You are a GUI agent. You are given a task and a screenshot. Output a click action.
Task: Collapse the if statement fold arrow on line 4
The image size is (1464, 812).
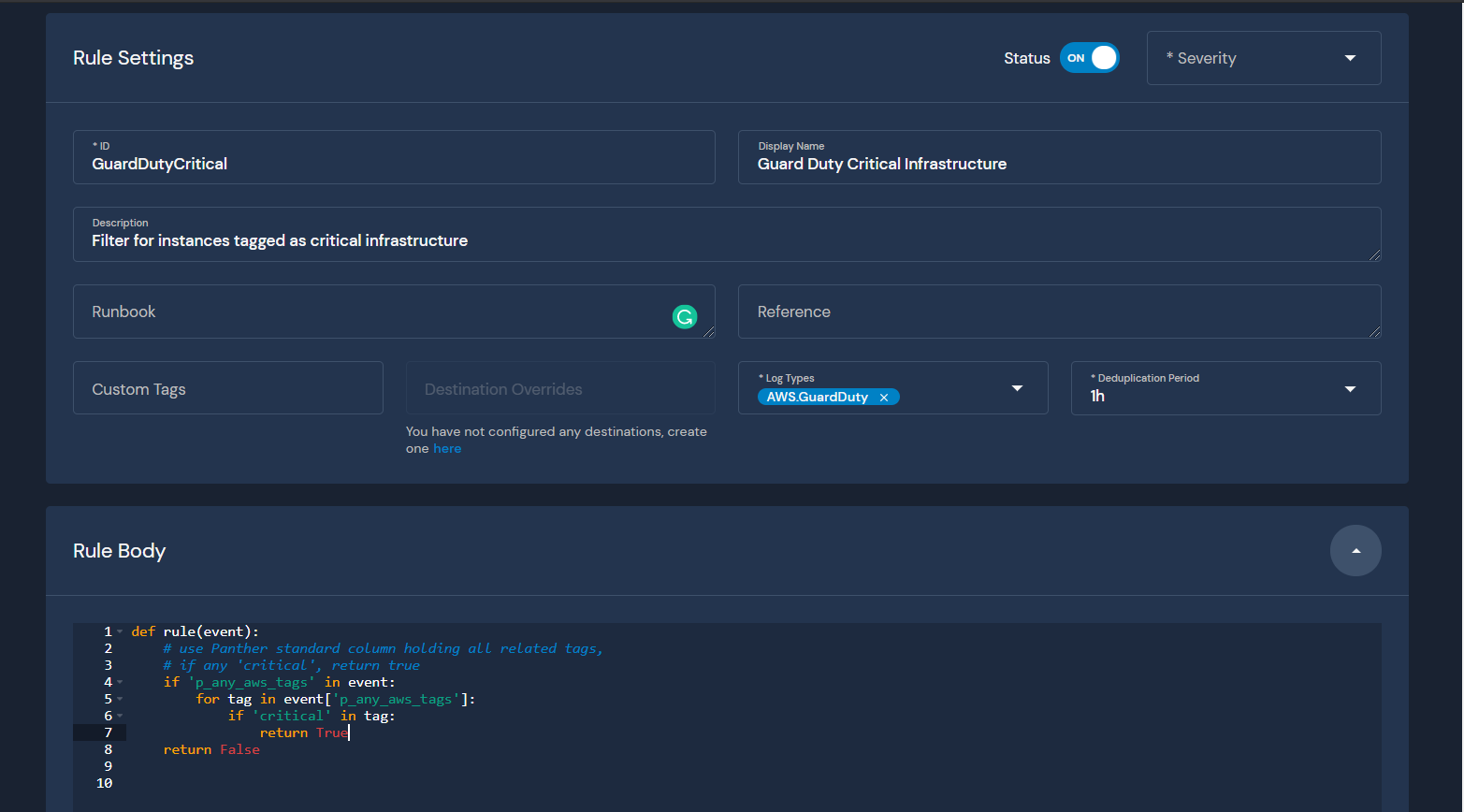point(120,682)
